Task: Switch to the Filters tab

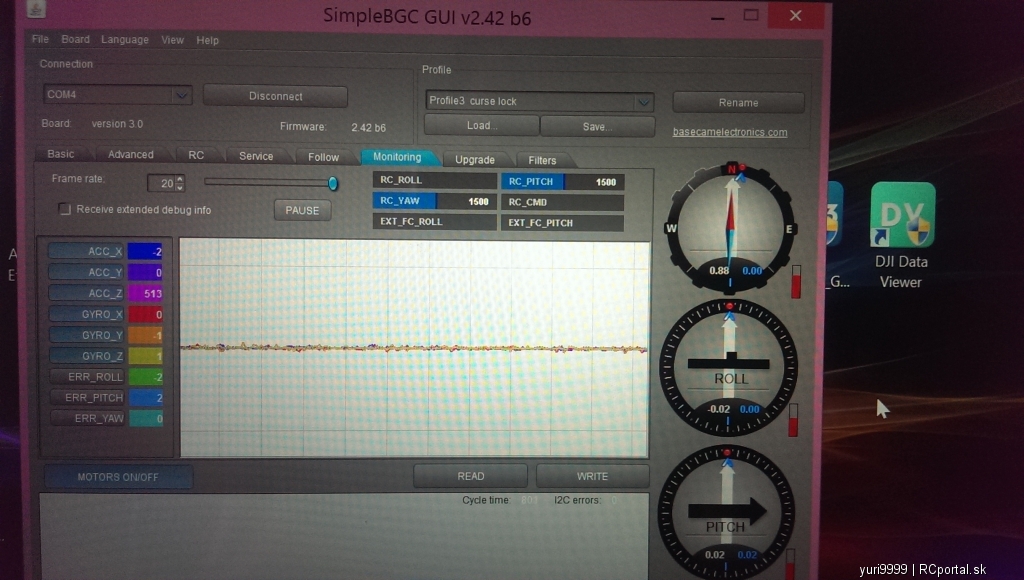Action: tap(542, 160)
